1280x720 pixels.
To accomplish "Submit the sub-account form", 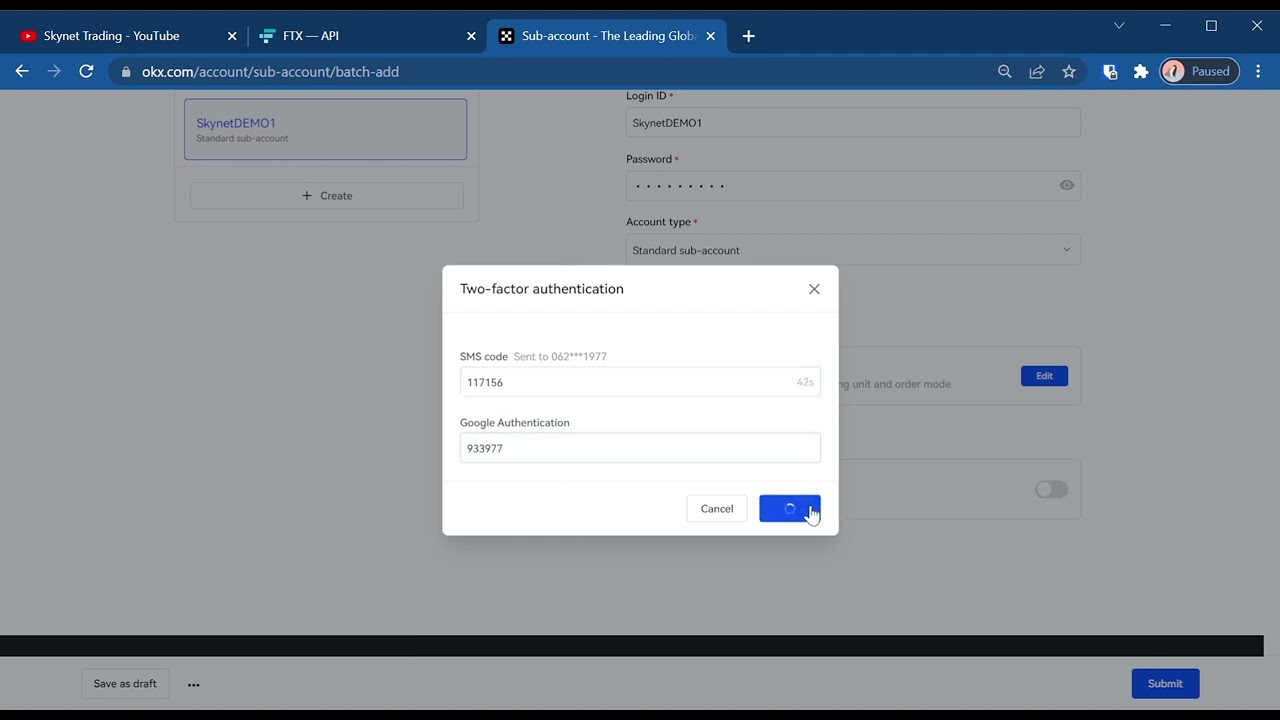I will (1165, 684).
